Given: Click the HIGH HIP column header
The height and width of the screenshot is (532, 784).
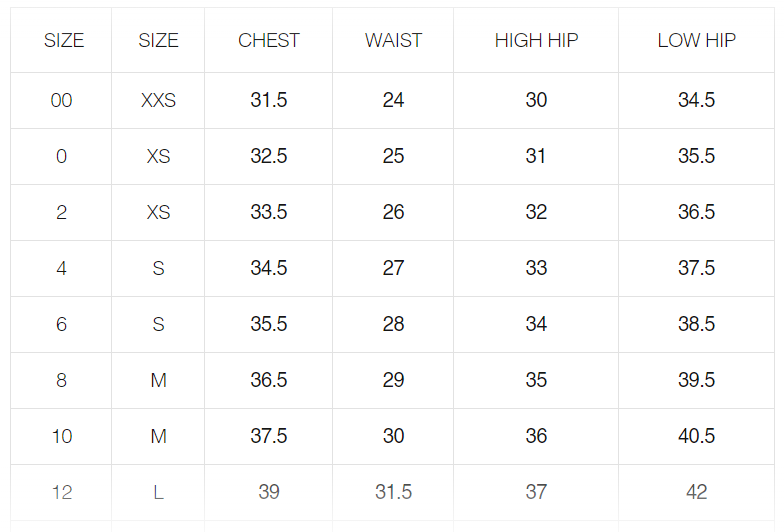Looking at the screenshot, I should (536, 41).
